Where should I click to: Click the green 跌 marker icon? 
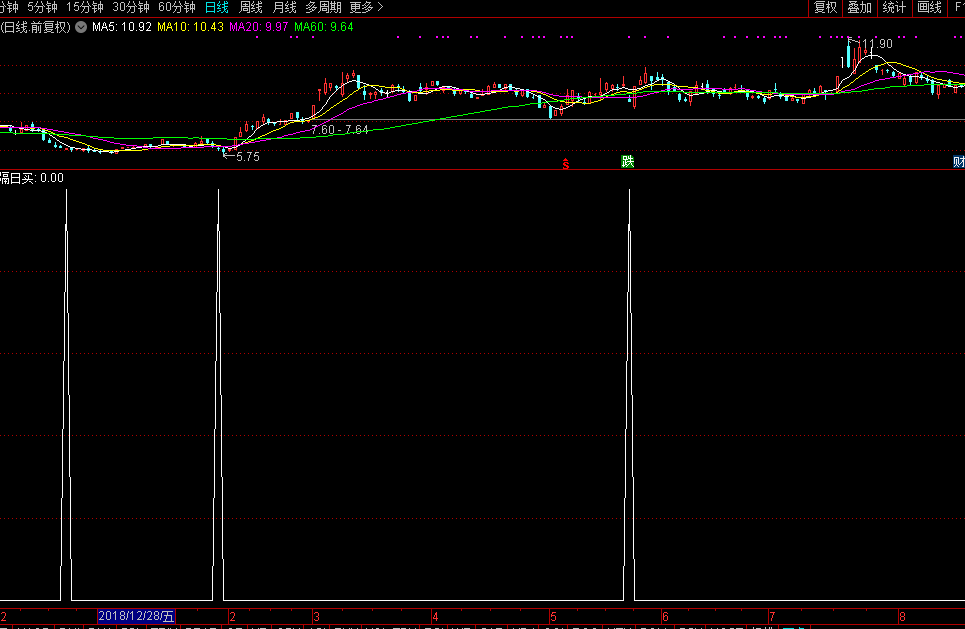(627, 162)
